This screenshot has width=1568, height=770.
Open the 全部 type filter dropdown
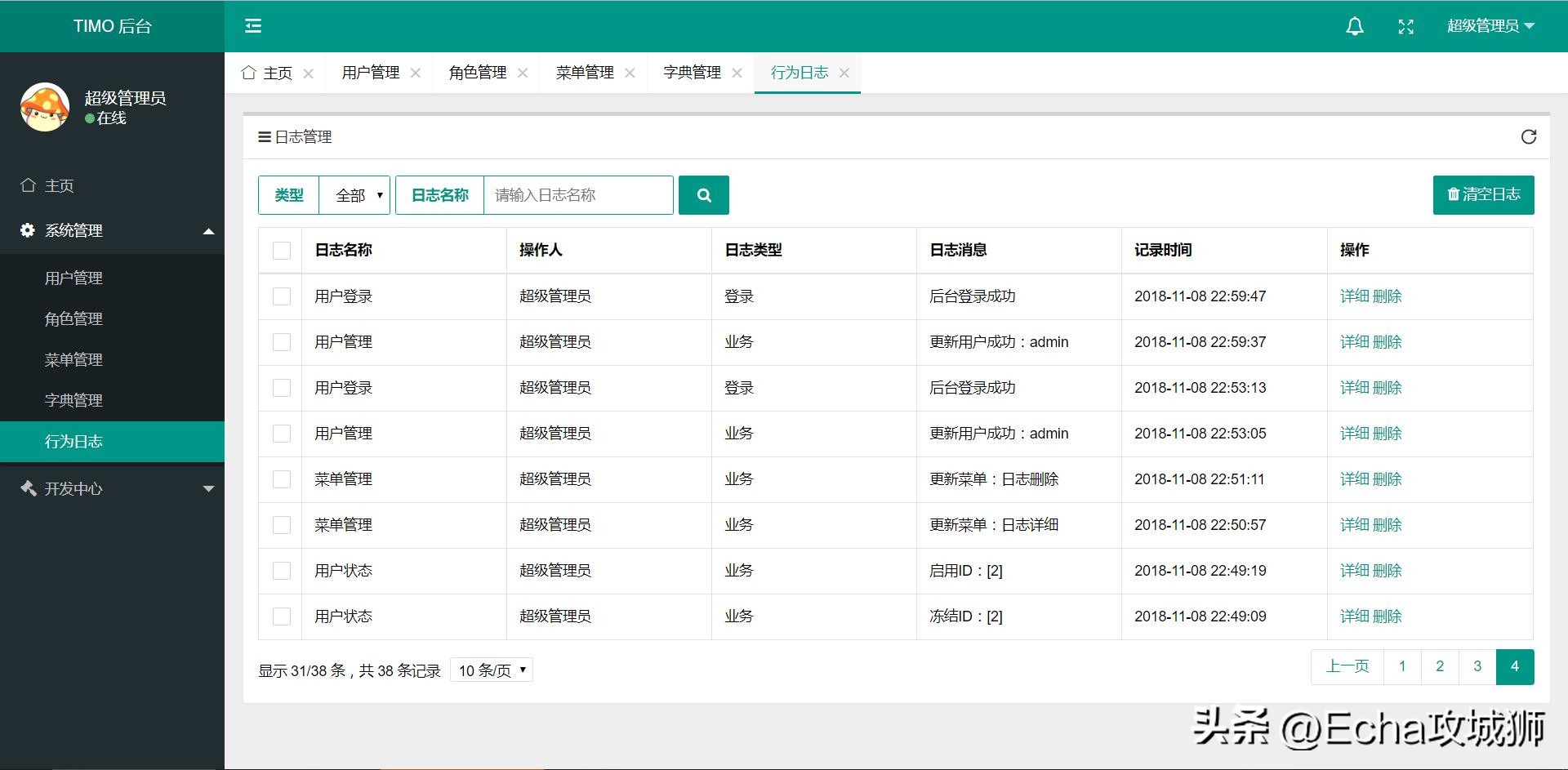[x=354, y=195]
